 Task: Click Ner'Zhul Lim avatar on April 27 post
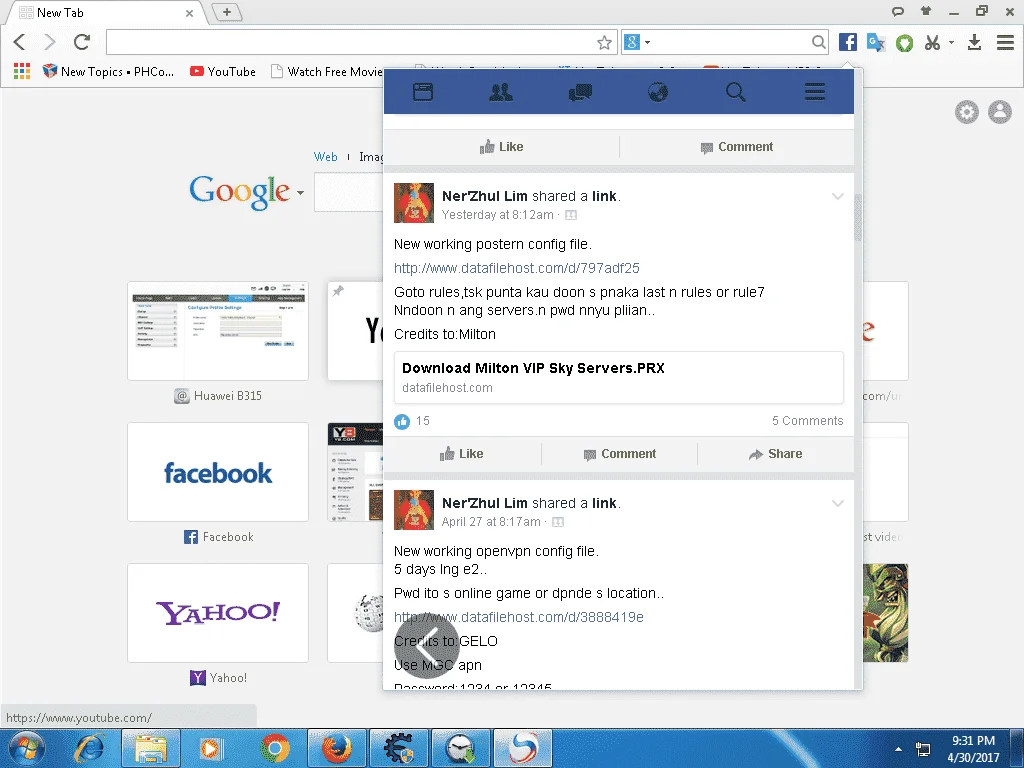click(x=413, y=510)
